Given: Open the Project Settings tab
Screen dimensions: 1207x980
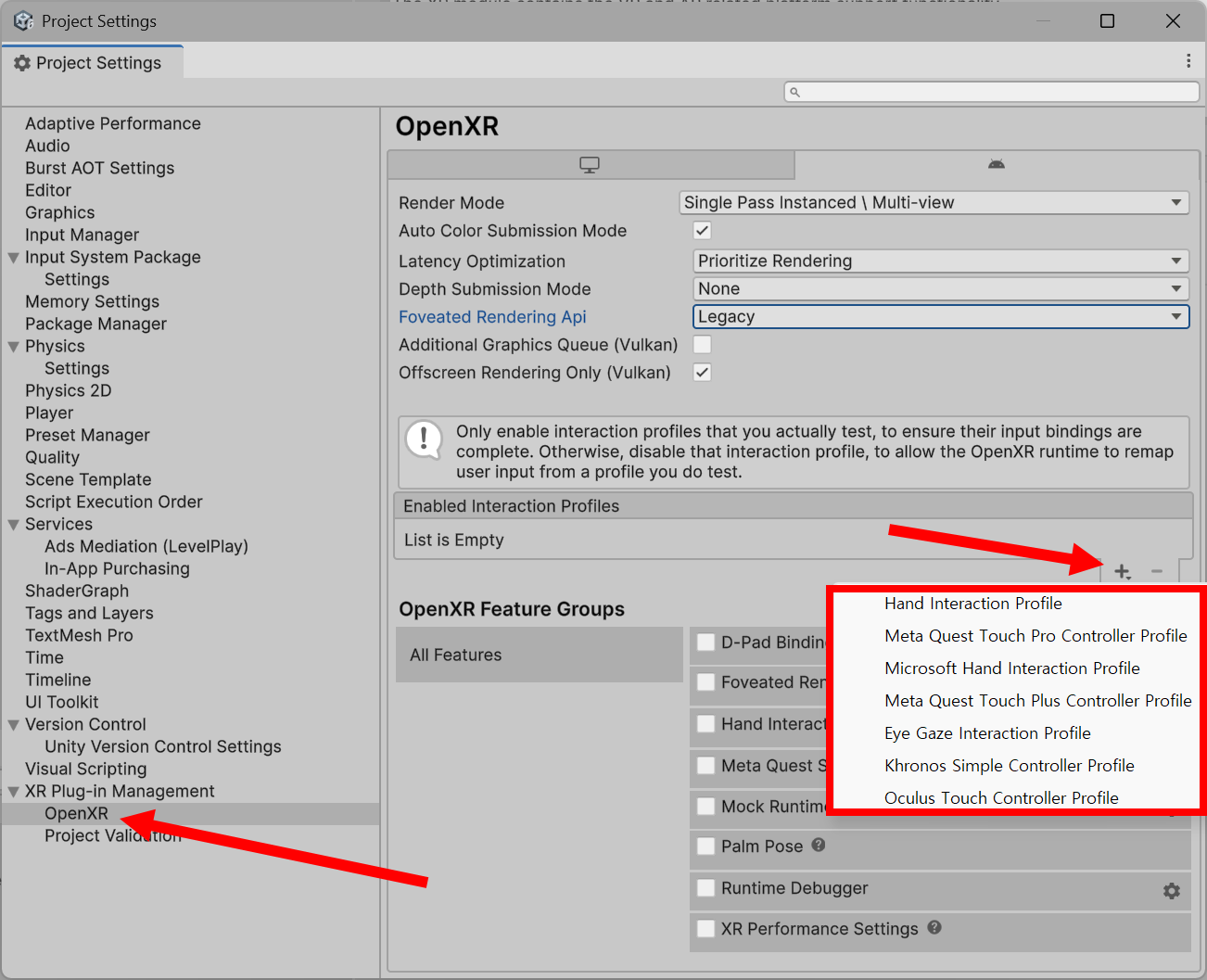Looking at the screenshot, I should click(x=93, y=63).
